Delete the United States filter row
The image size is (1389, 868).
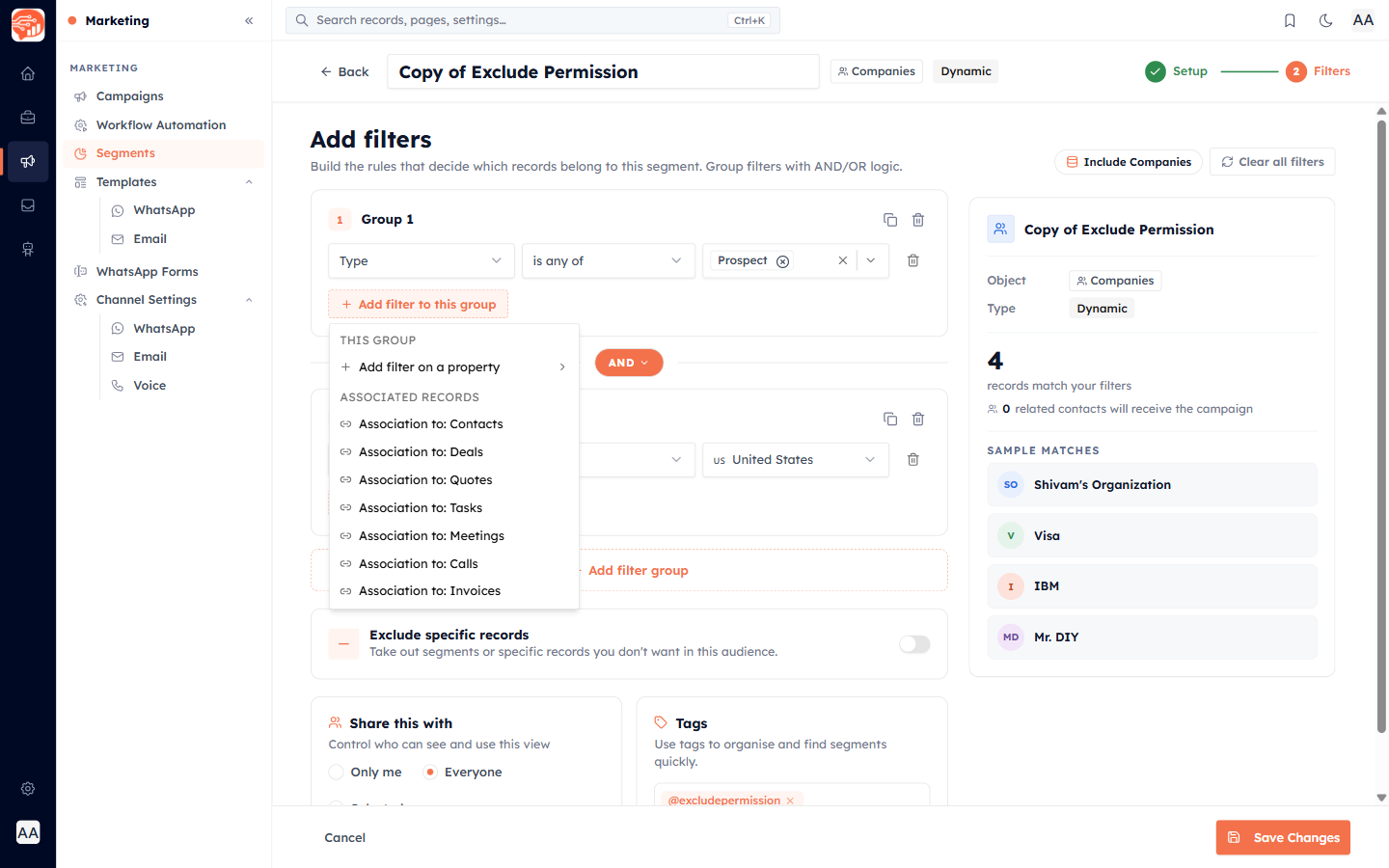pos(913,459)
